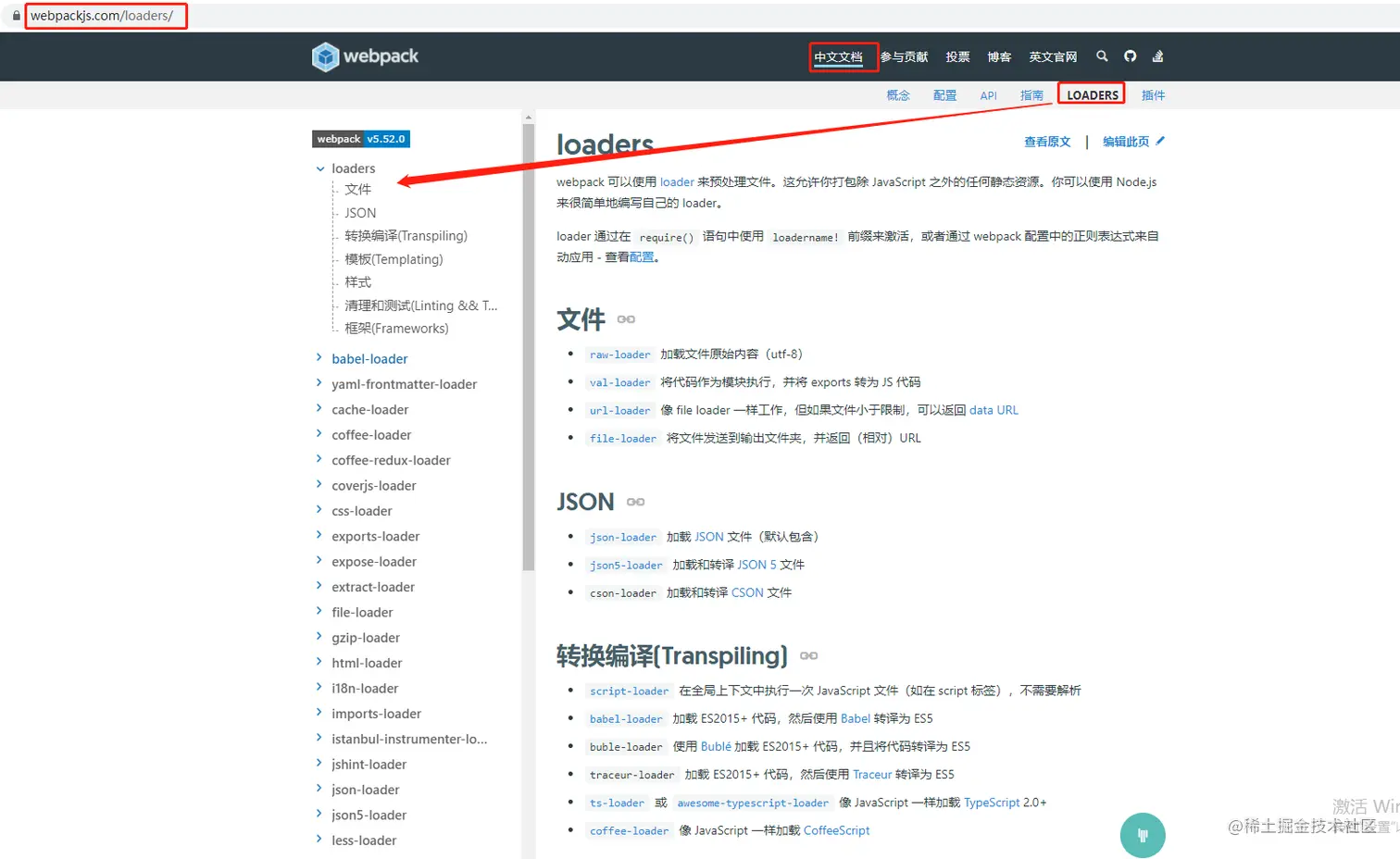Open 投票 navigation item
Screen dimensions: 1400x859
957,57
